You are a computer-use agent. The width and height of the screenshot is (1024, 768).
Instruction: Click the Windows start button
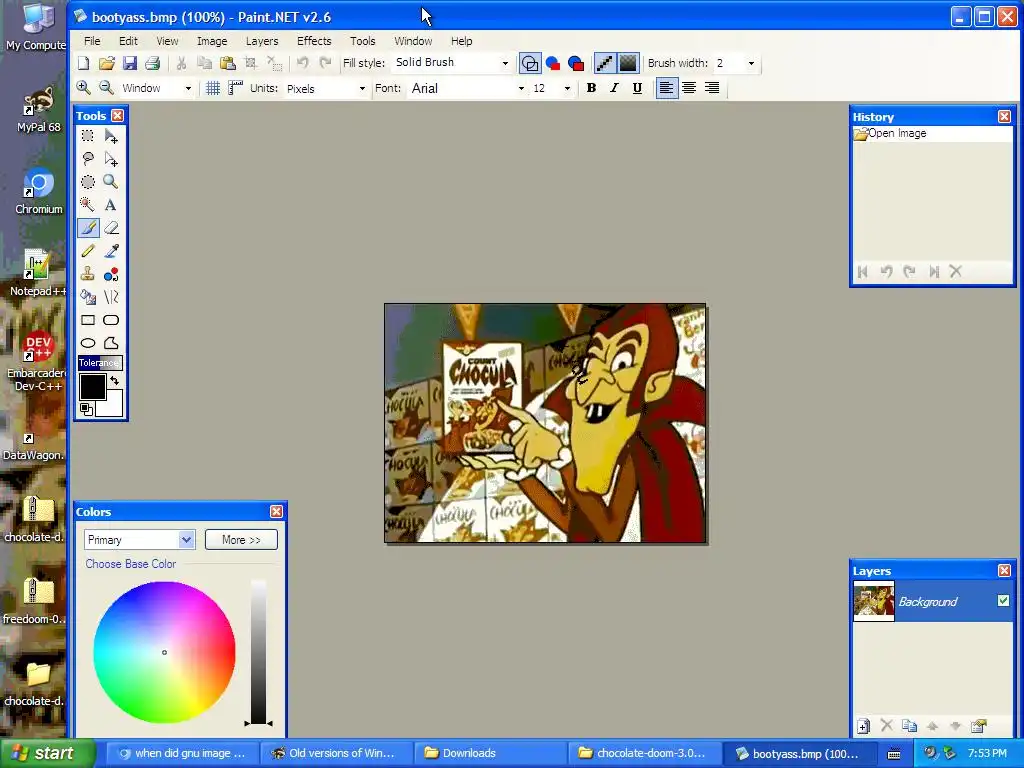coord(47,753)
